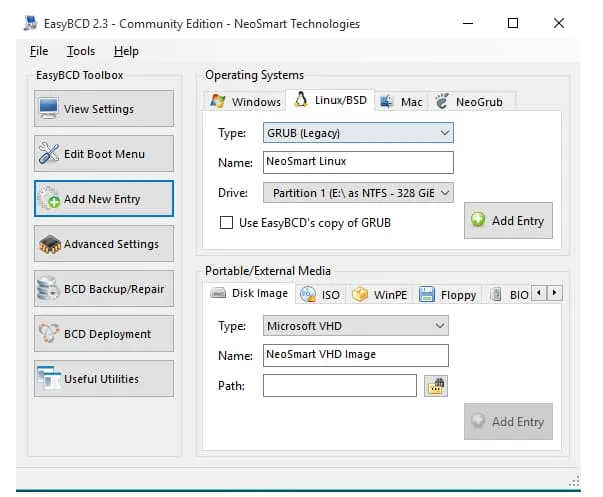Viewport: 603px width, 497px height.
Task: Select the Disk Image tab
Action: point(249,293)
